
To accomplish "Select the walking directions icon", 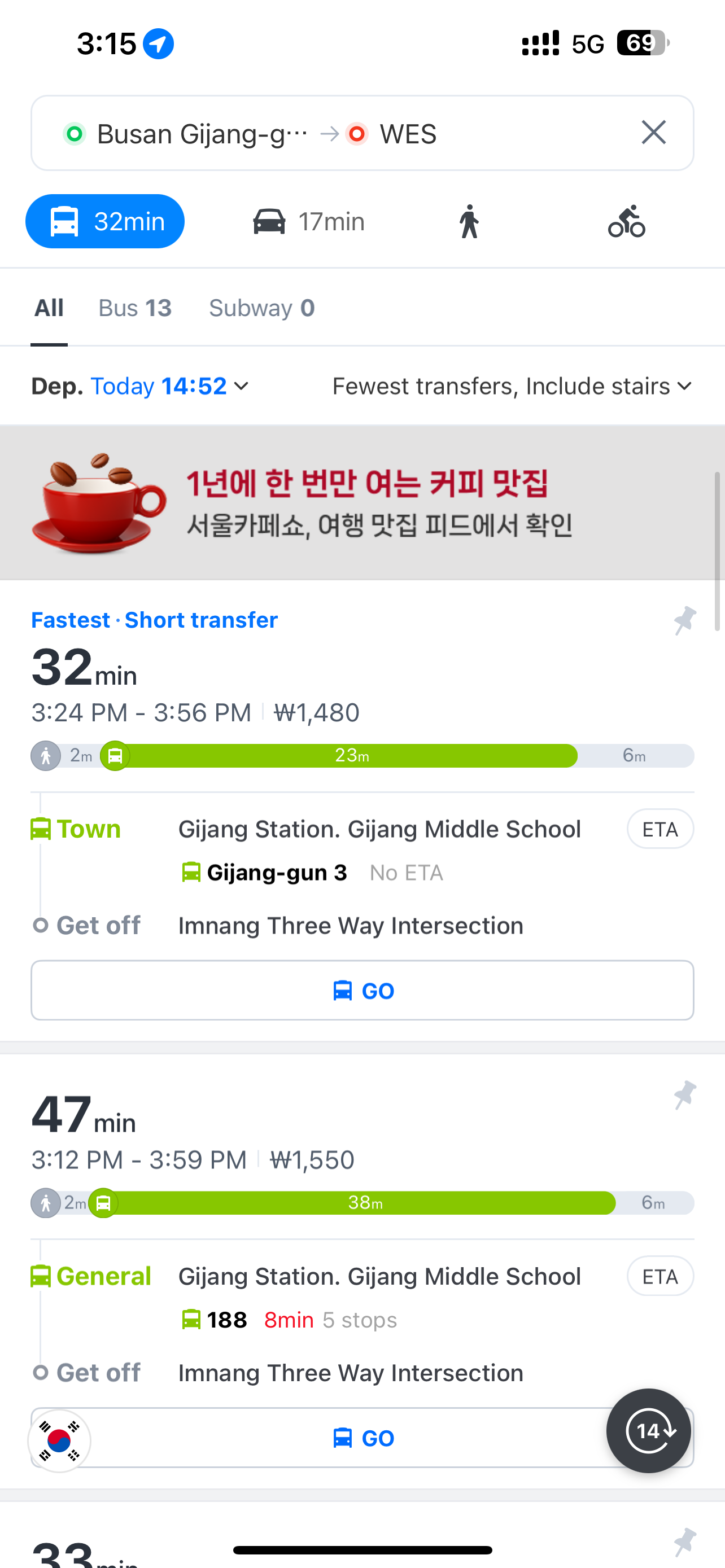I will click(469, 222).
